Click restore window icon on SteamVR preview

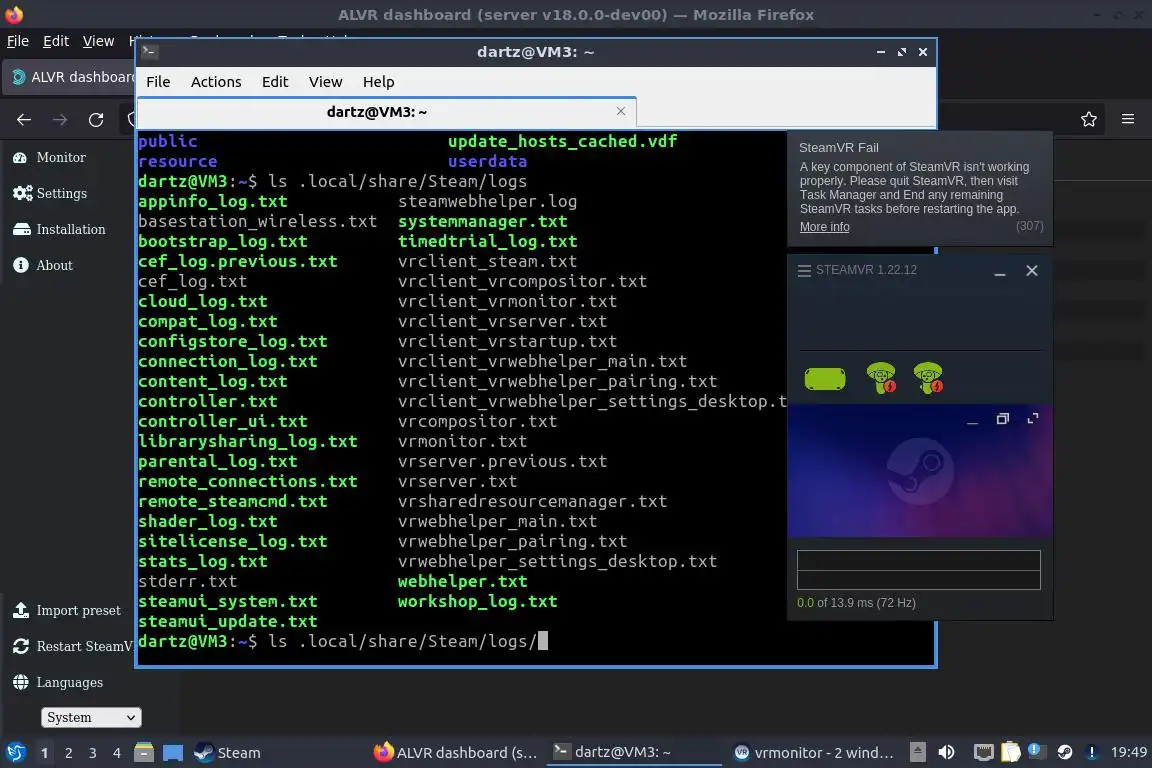point(1003,419)
